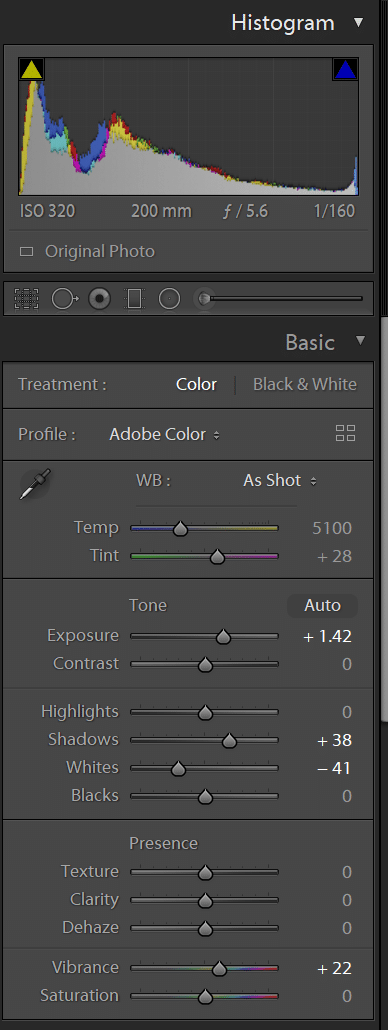Switch treatment to Color
Viewport: 388px width, 1030px height.
coord(196,384)
